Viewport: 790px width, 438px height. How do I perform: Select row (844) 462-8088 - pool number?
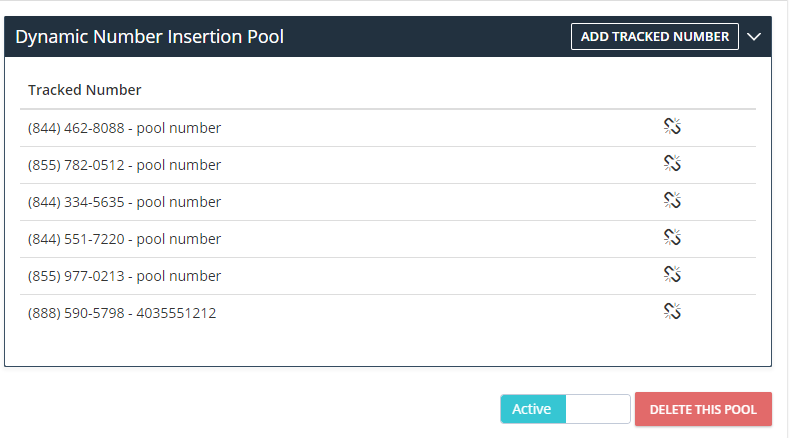388,128
